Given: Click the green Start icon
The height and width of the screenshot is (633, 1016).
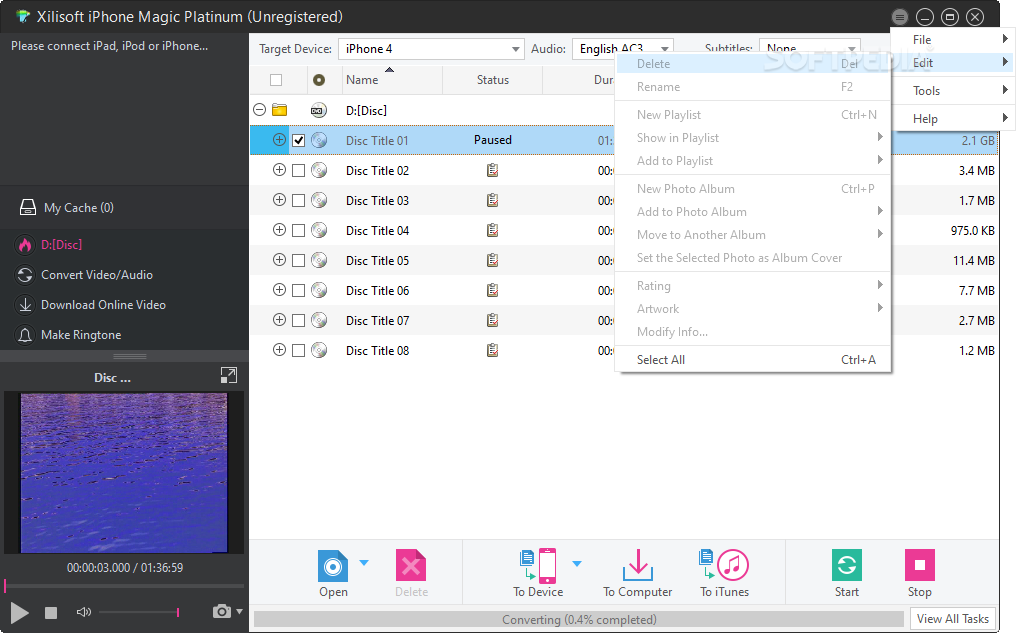Looking at the screenshot, I should click(847, 566).
